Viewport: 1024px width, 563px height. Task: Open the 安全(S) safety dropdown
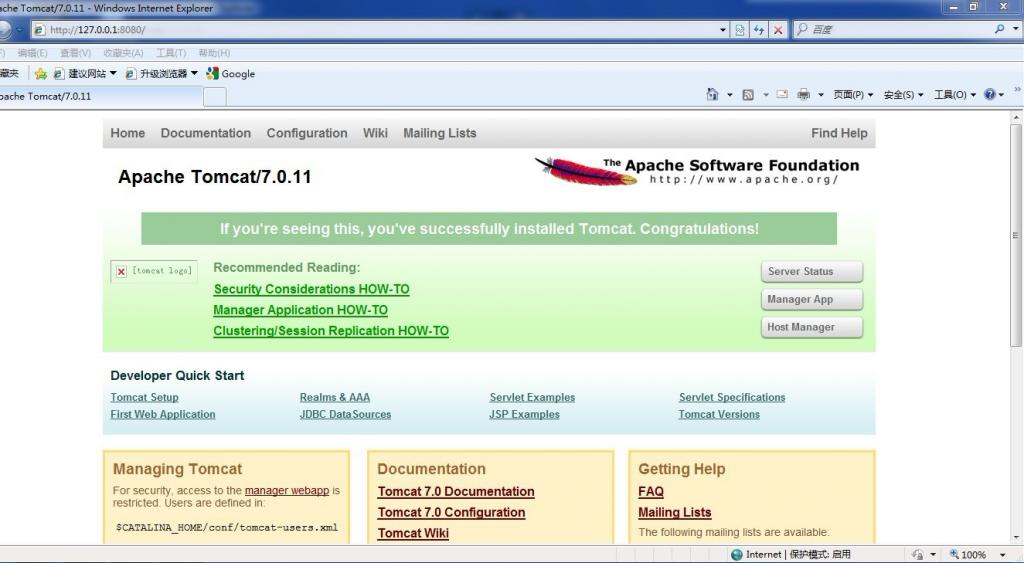[903, 95]
